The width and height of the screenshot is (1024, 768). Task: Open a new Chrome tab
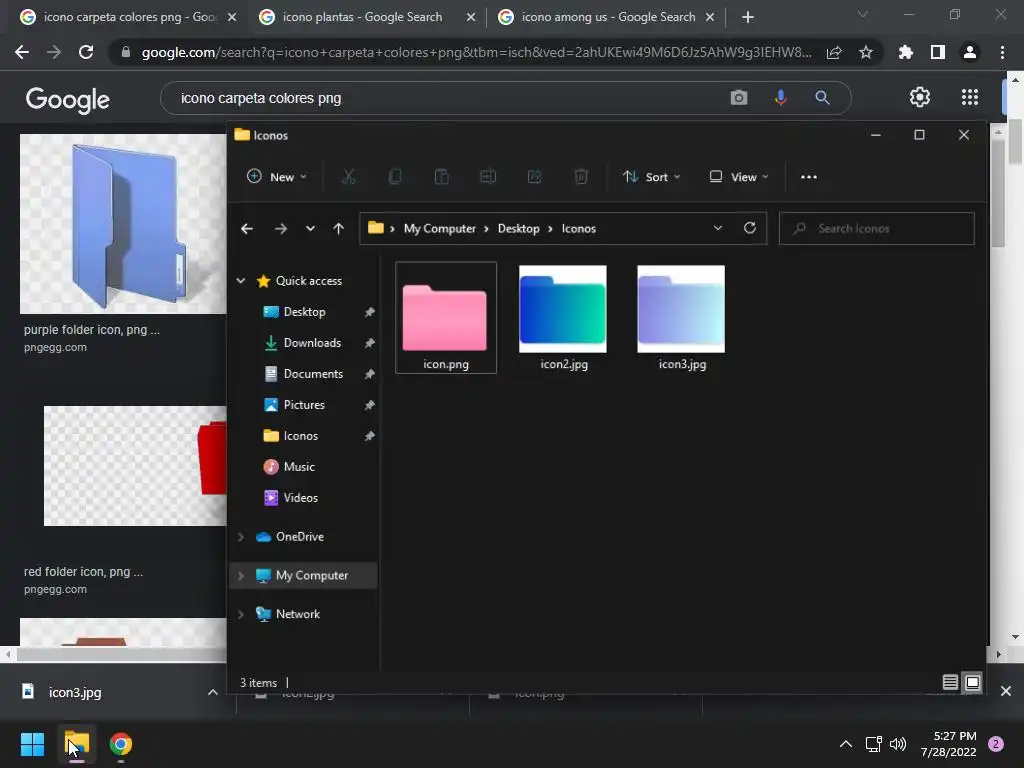[x=748, y=18]
